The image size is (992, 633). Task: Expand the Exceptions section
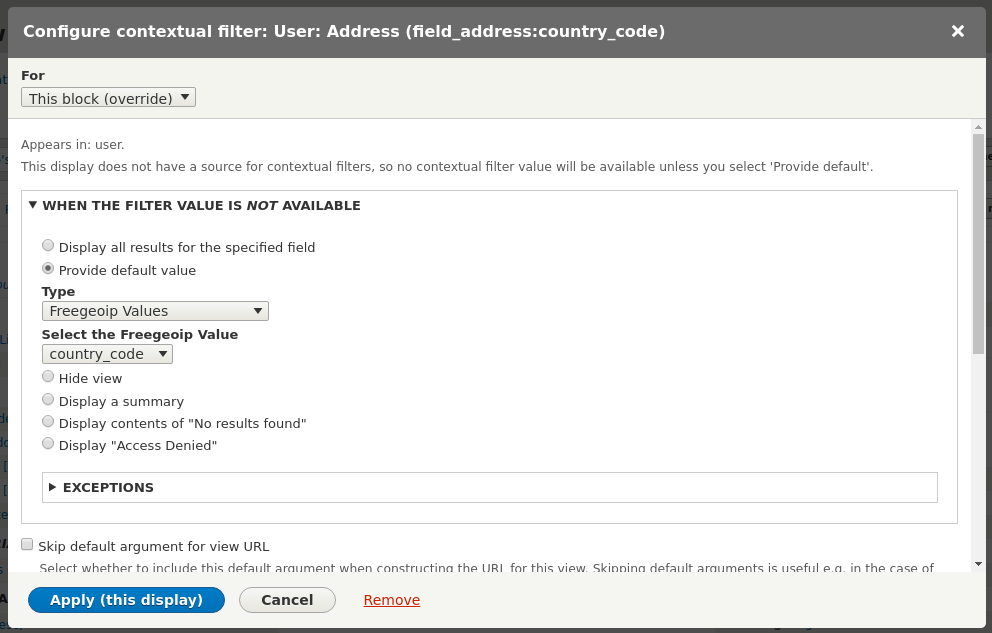click(108, 487)
